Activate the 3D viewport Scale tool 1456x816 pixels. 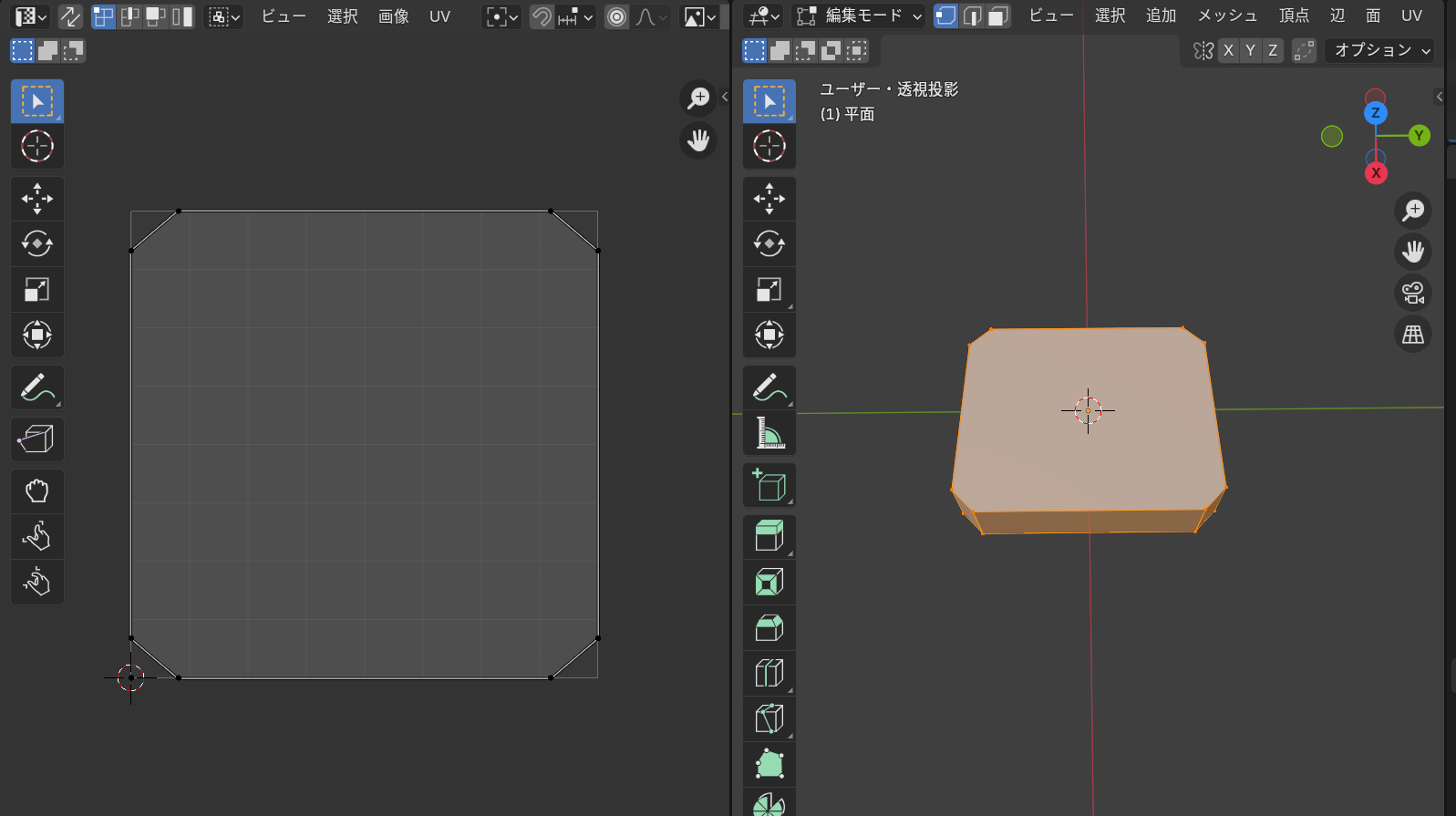769,289
